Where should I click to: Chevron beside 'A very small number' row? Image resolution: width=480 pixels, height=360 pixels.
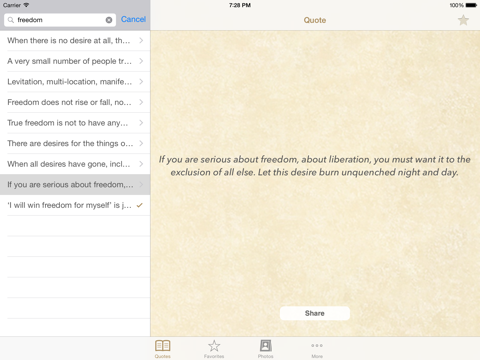click(x=141, y=61)
